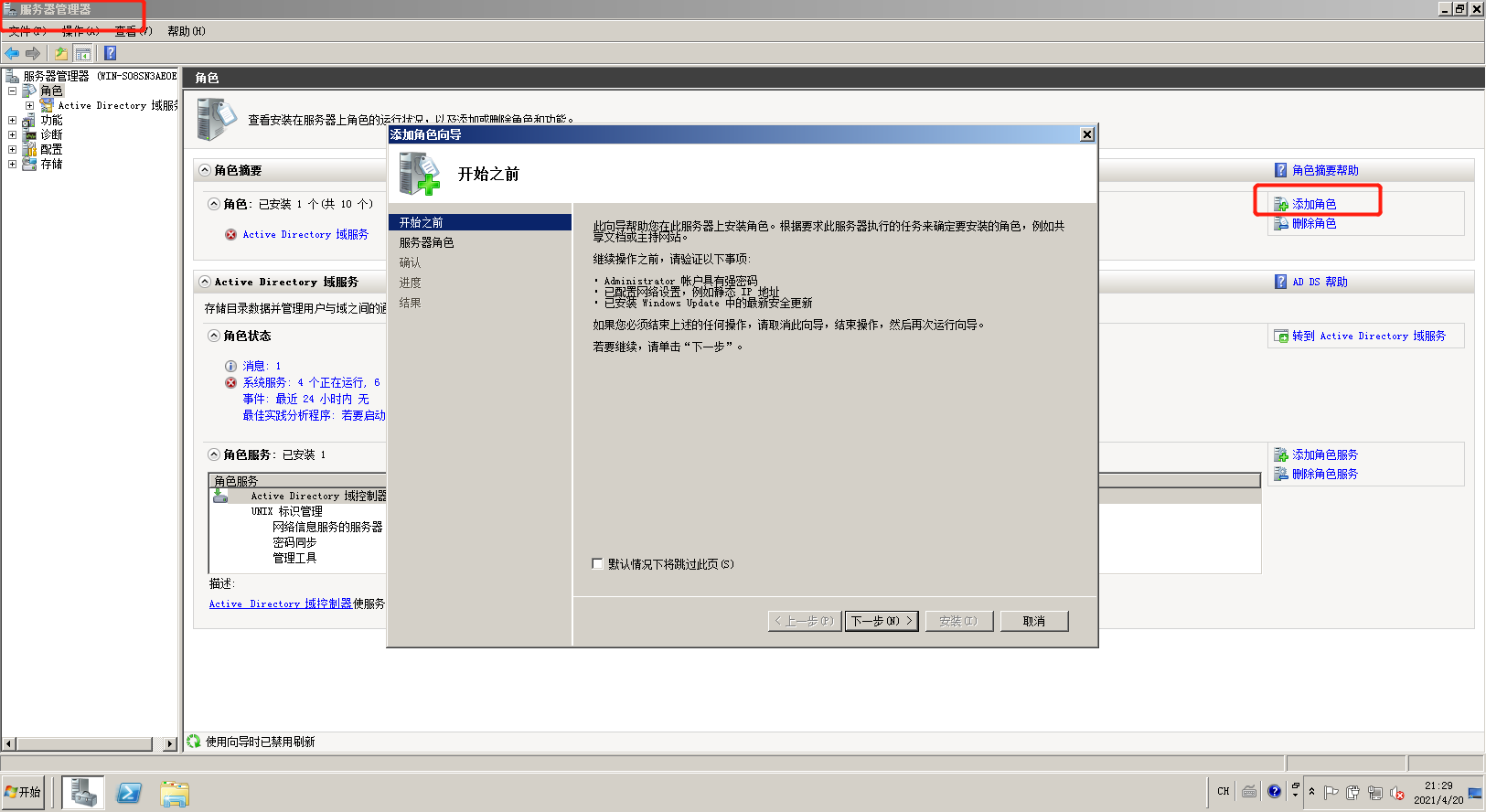This screenshot has width=1486, height=812.
Task: Expand the Active Directory 域服务 tree node
Action: (29, 106)
